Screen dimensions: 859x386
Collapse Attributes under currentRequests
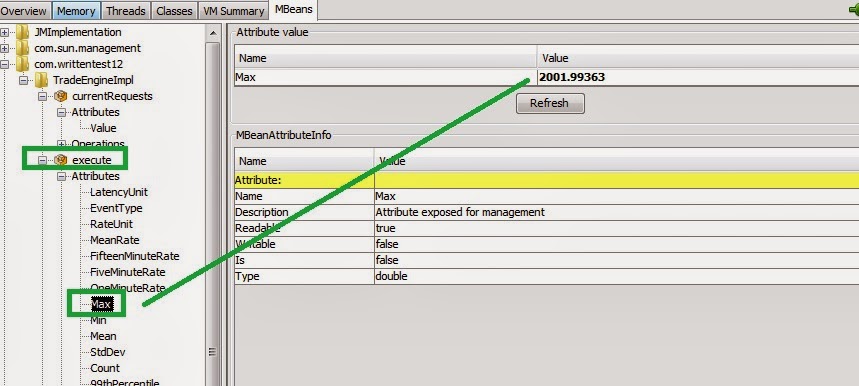point(61,112)
